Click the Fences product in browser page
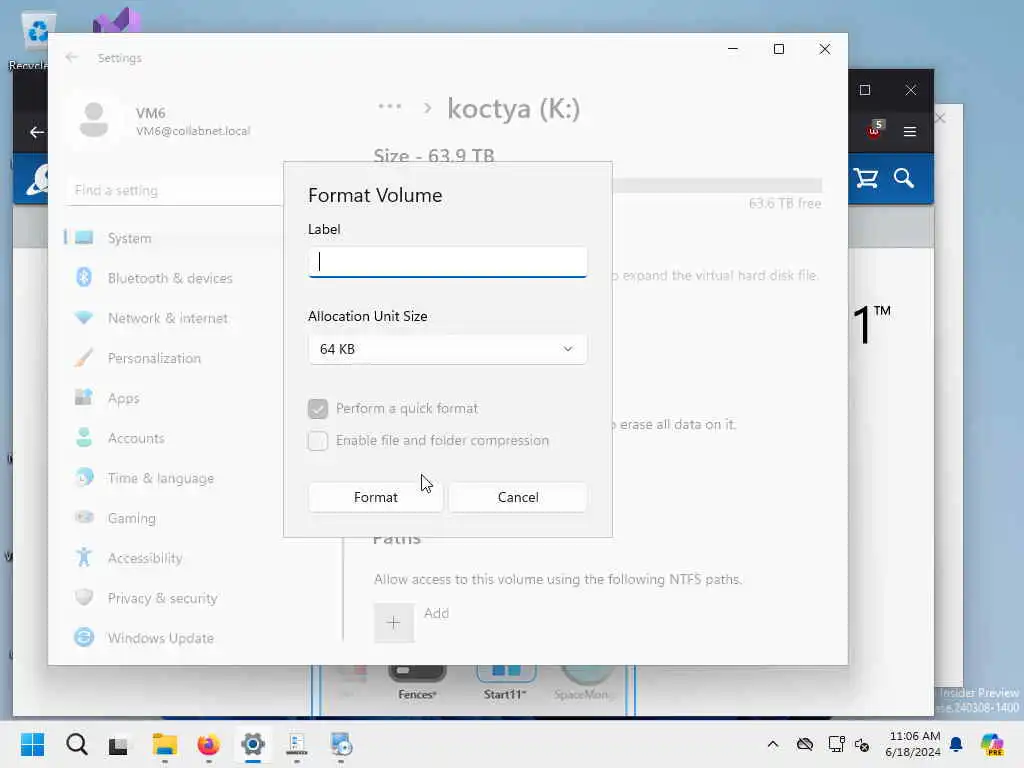 (417, 683)
